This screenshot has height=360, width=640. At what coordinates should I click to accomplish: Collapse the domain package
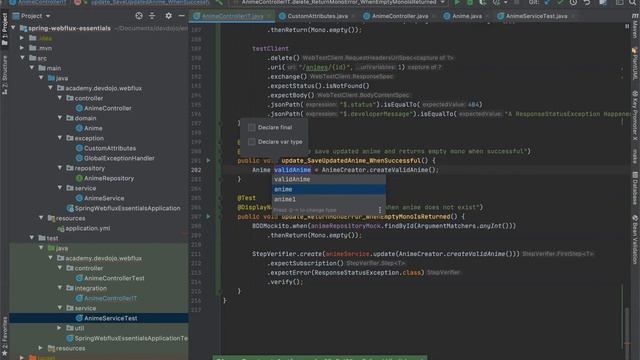click(x=60, y=118)
